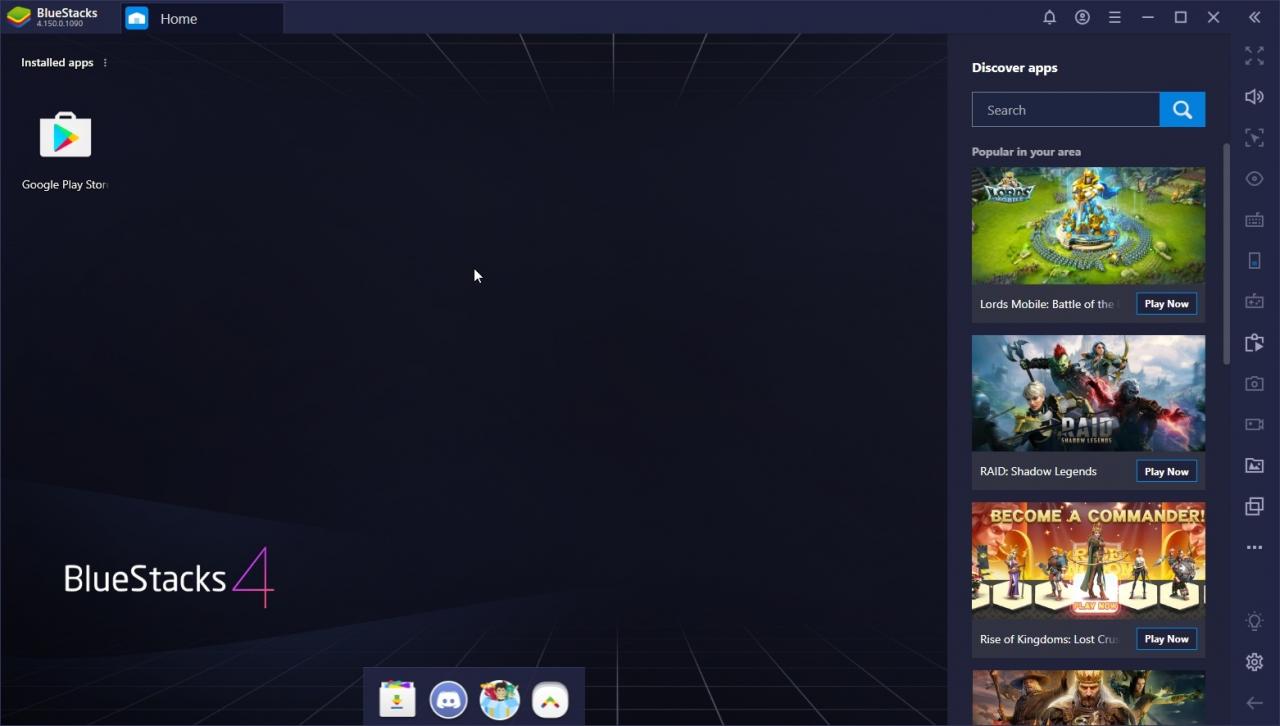Screen dimensions: 1280x726
Task: Click Play Now for RAID: Shadow Legends
Action: click(1166, 471)
